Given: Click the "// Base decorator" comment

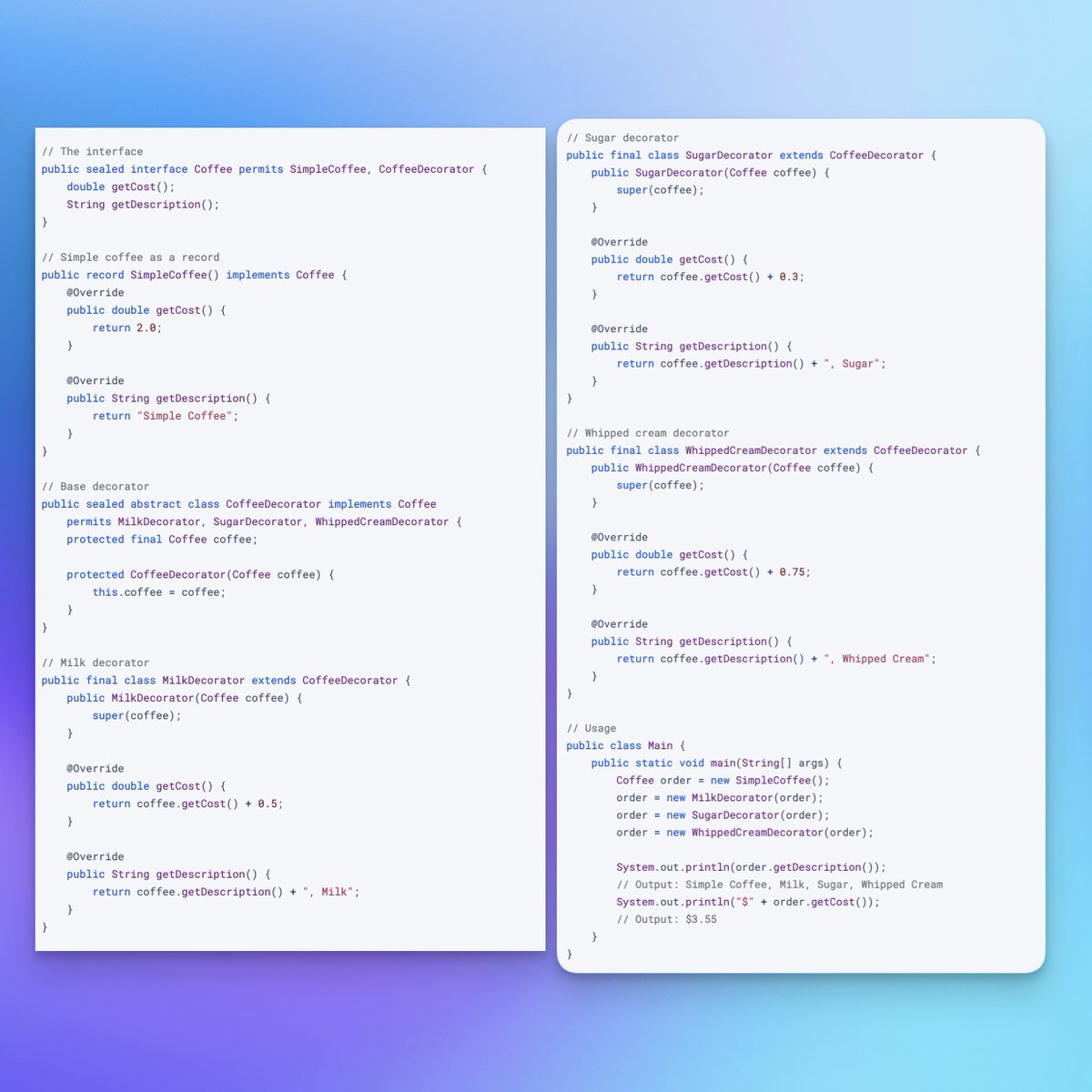Looking at the screenshot, I should (x=95, y=487).
